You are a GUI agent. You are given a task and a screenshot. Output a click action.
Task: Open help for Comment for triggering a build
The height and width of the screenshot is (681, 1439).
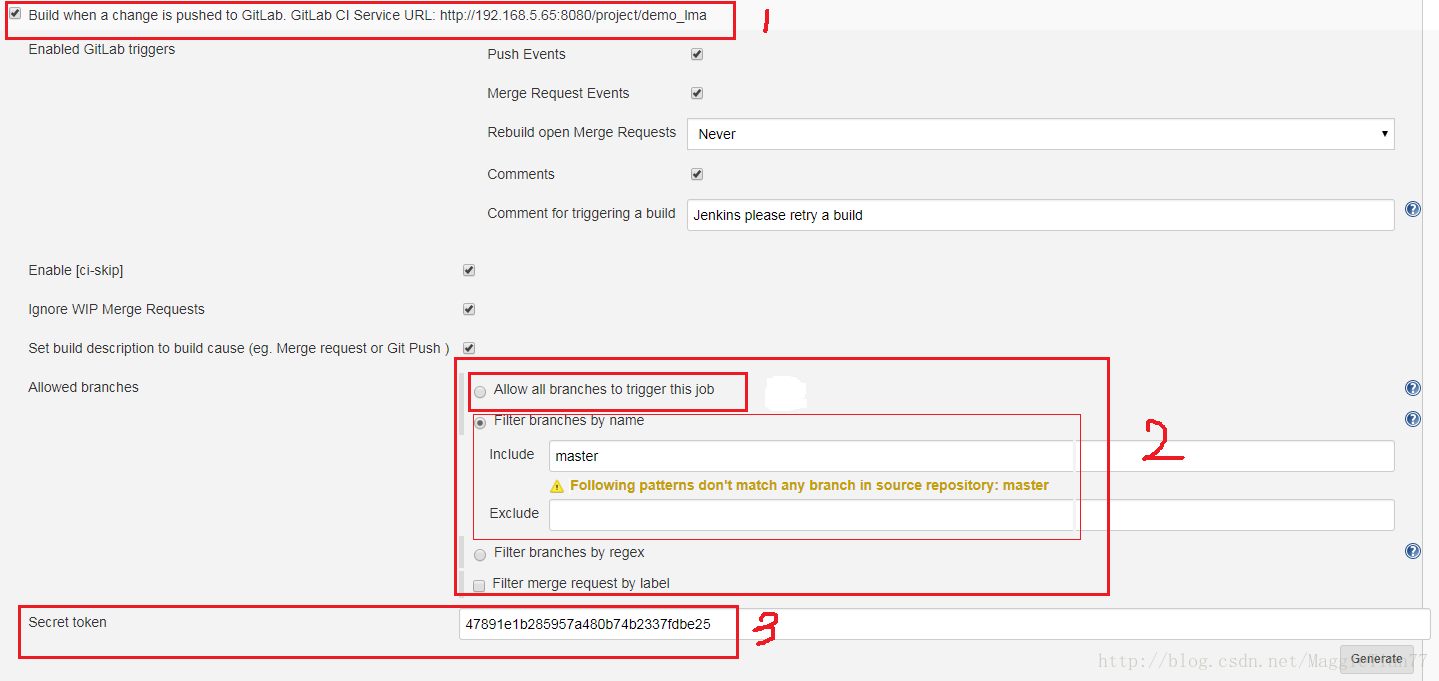tap(1412, 209)
